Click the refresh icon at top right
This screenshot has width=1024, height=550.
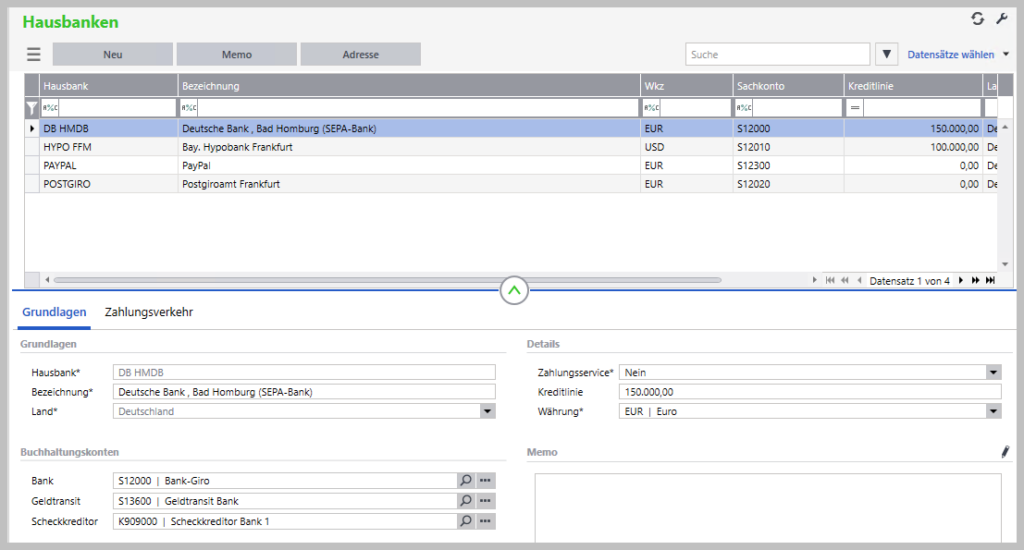[x=977, y=19]
